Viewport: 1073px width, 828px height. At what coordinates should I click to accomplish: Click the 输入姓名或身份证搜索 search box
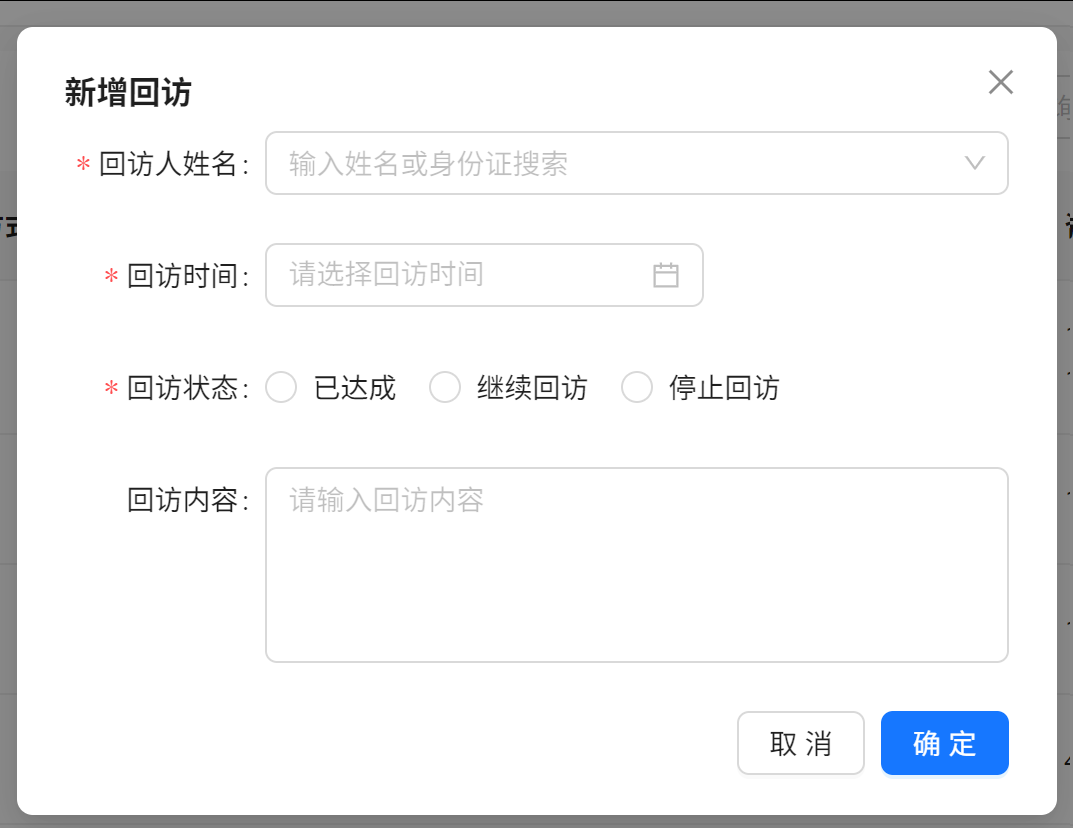600,163
